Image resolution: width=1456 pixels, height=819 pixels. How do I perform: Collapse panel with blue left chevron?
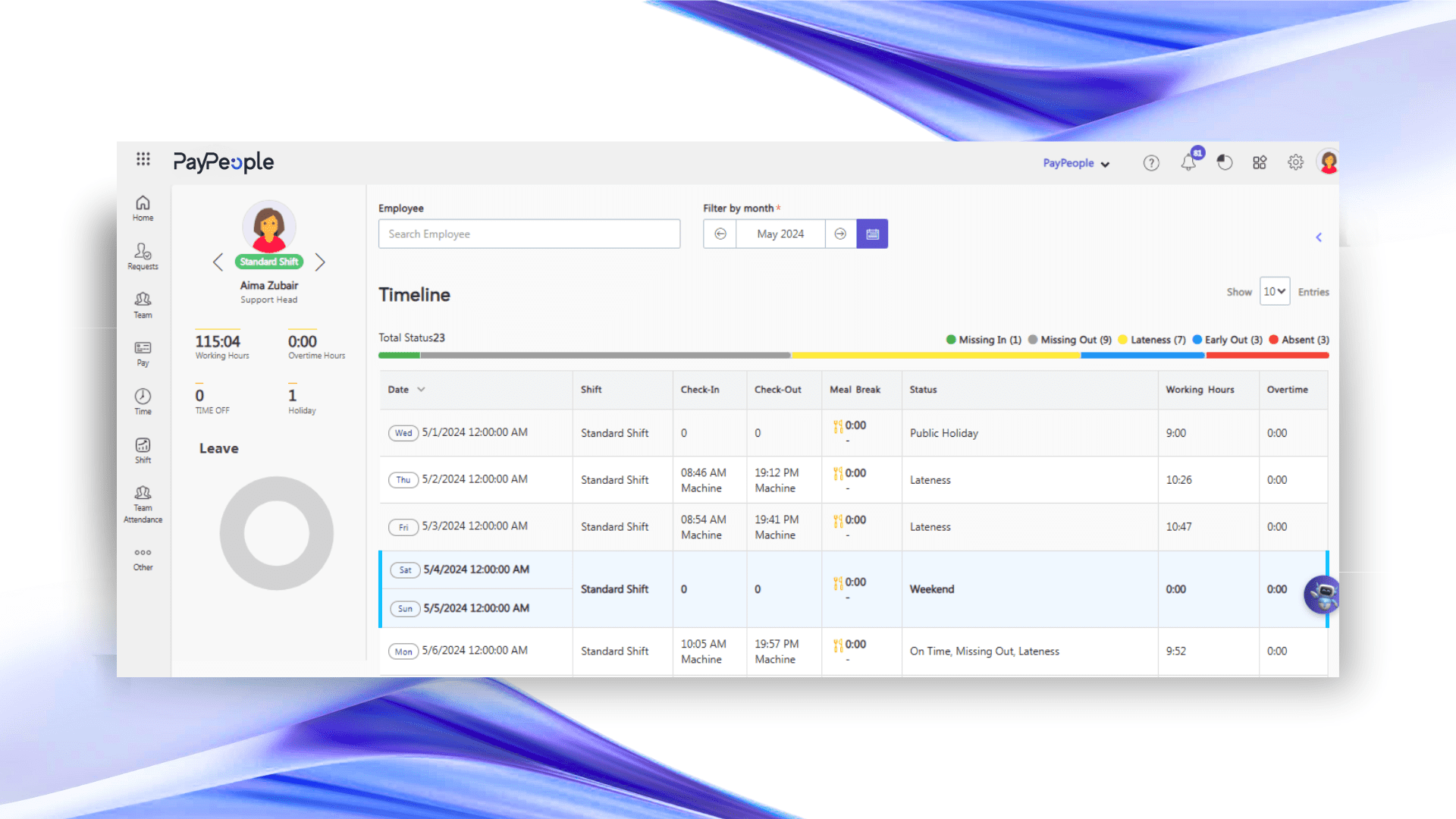[x=1319, y=237]
